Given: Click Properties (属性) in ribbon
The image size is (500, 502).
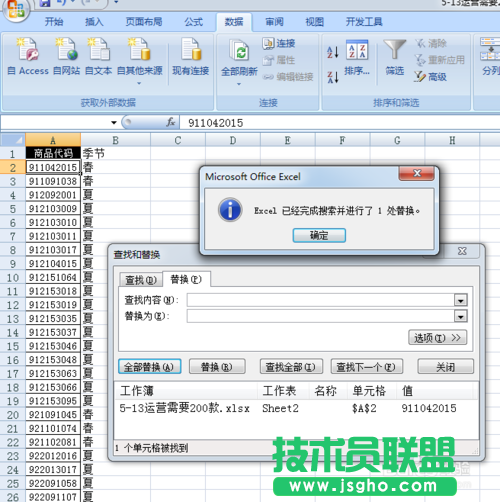Looking at the screenshot, I should (279, 60).
